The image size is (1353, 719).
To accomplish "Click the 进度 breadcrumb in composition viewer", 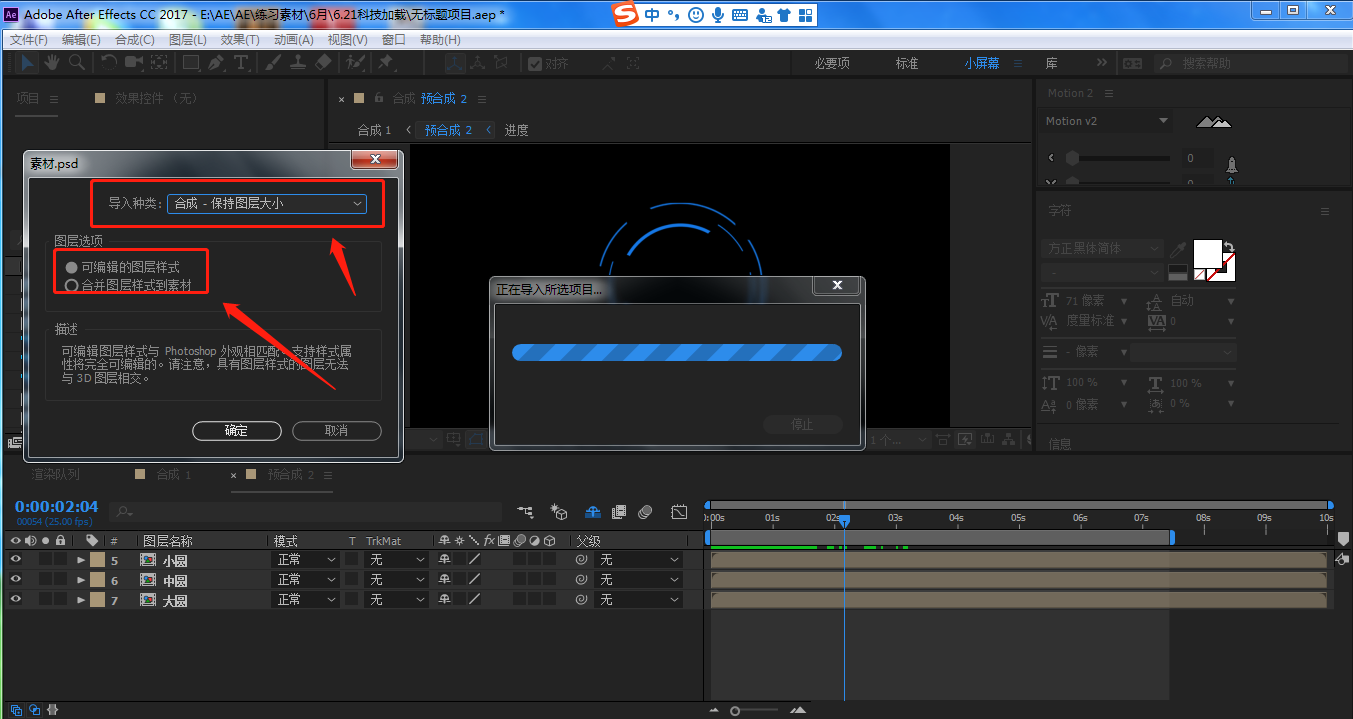I will click(516, 130).
